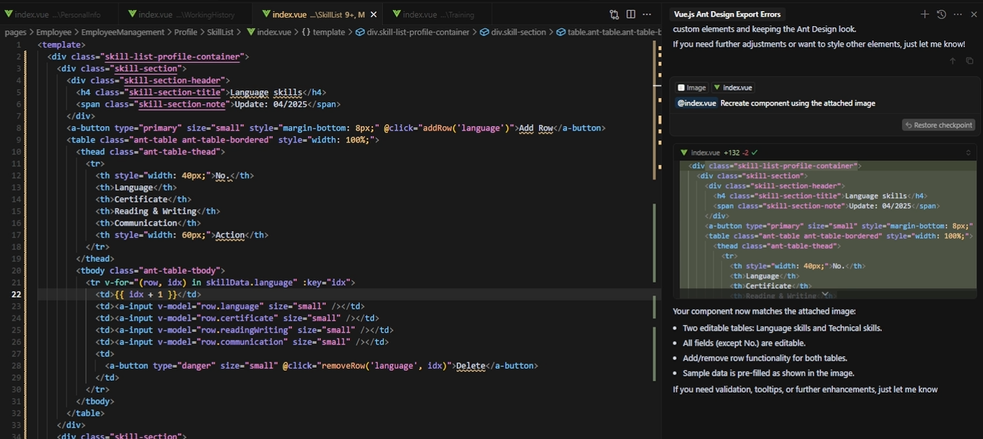This screenshot has width=983, height=439.
Task: Copy the assistant message with the copy icon
Action: point(968,61)
